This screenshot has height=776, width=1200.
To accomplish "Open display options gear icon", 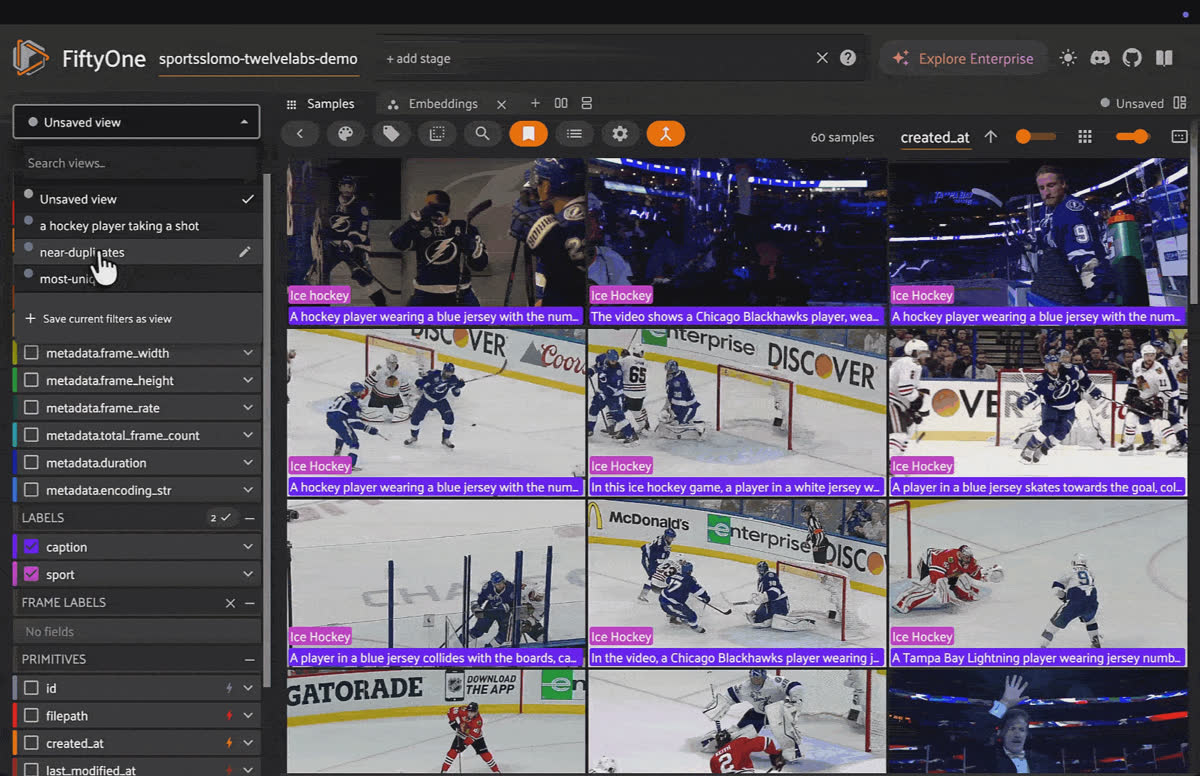I will [620, 133].
